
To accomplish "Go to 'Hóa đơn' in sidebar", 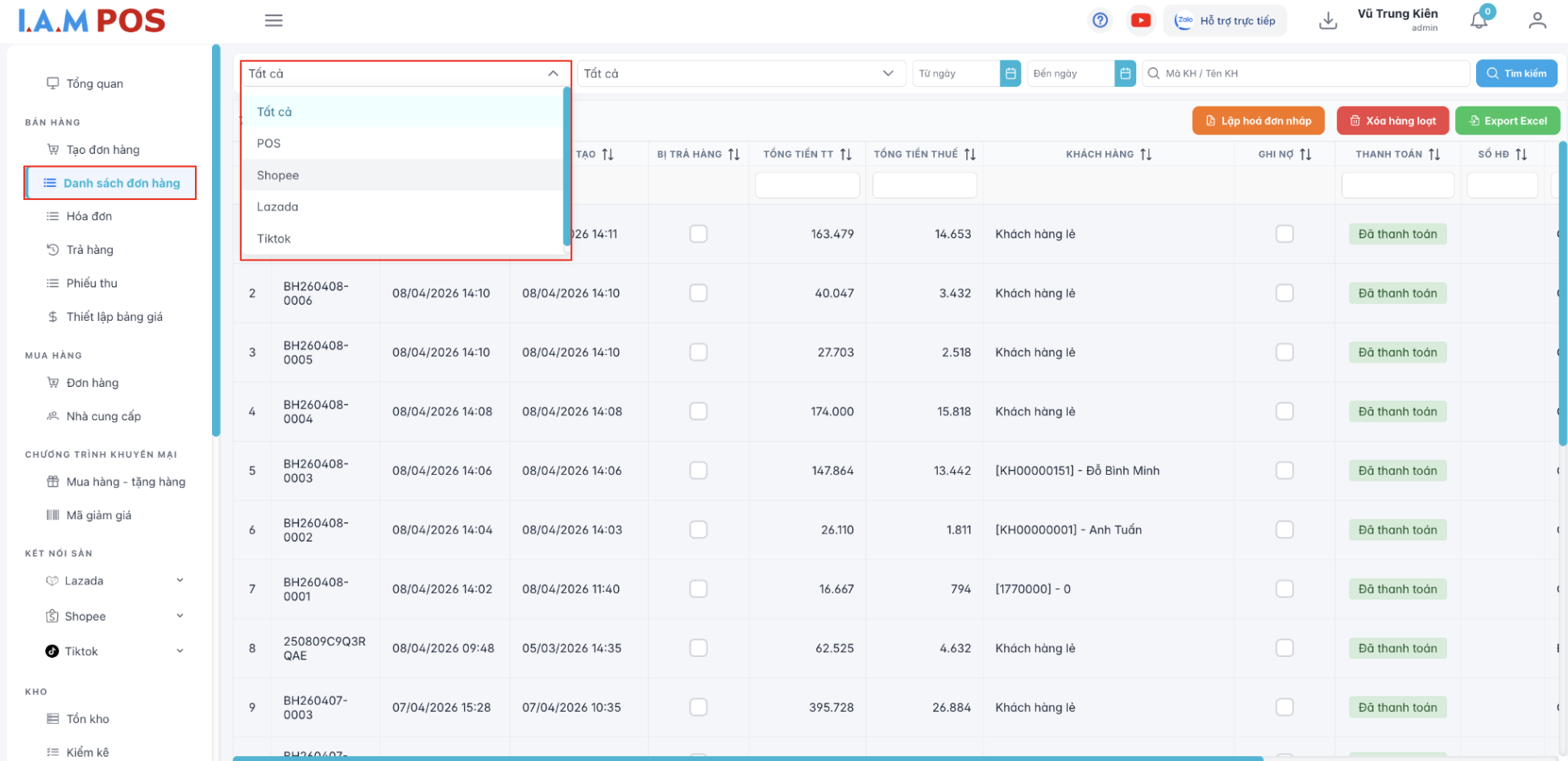I will [x=89, y=216].
